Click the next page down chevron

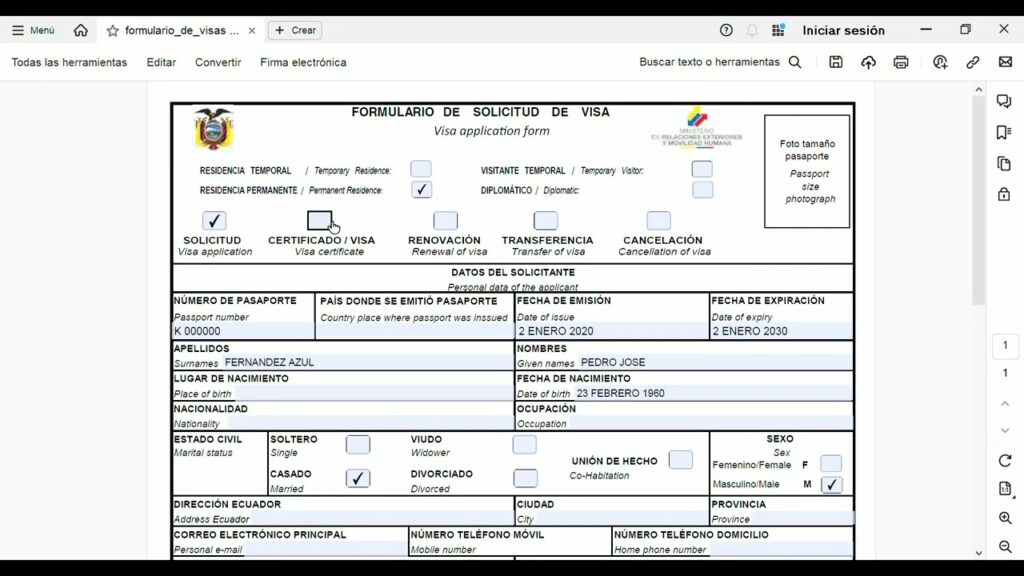pyautogui.click(x=1005, y=430)
